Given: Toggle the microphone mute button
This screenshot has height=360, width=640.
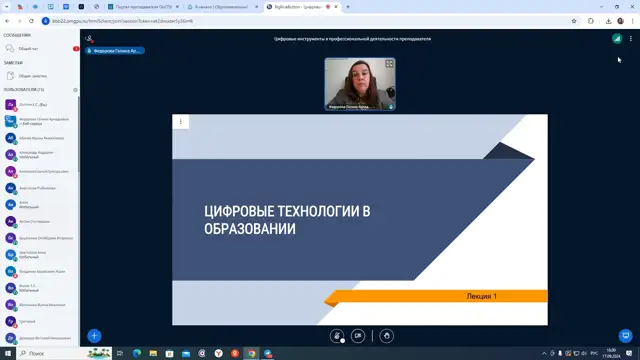Looking at the screenshot, I should point(337,336).
